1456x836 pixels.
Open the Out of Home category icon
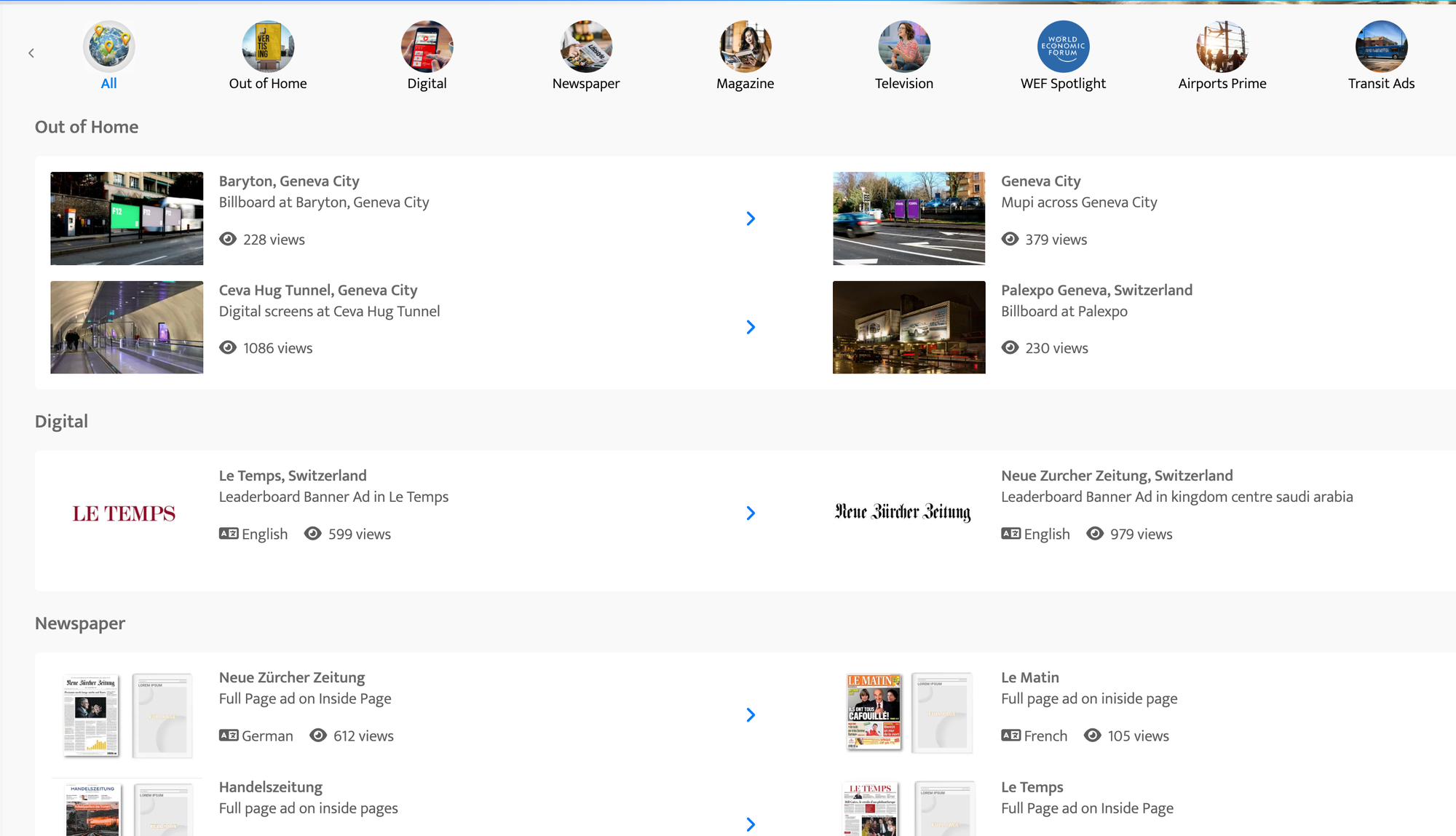[268, 47]
